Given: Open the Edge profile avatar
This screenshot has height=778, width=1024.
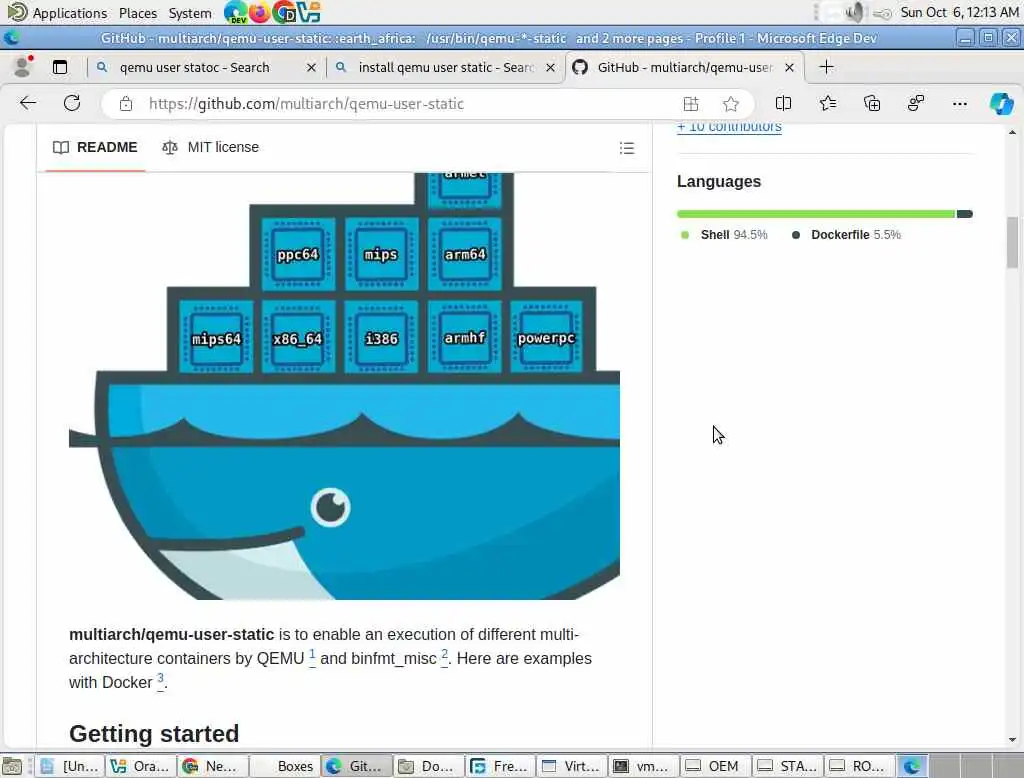Looking at the screenshot, I should (x=23, y=67).
